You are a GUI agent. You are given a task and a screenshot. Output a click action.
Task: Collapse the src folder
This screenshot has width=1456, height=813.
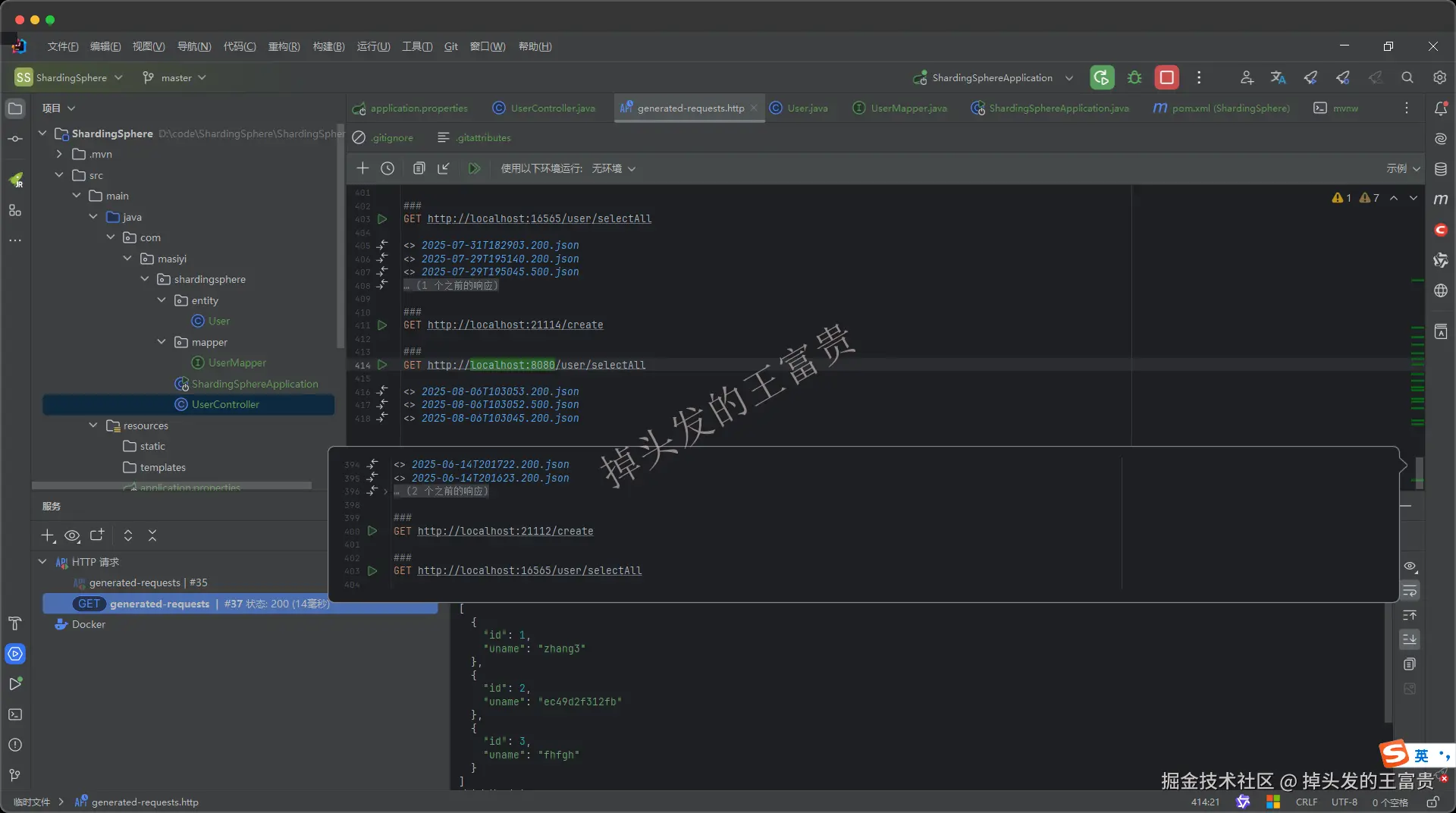click(59, 175)
